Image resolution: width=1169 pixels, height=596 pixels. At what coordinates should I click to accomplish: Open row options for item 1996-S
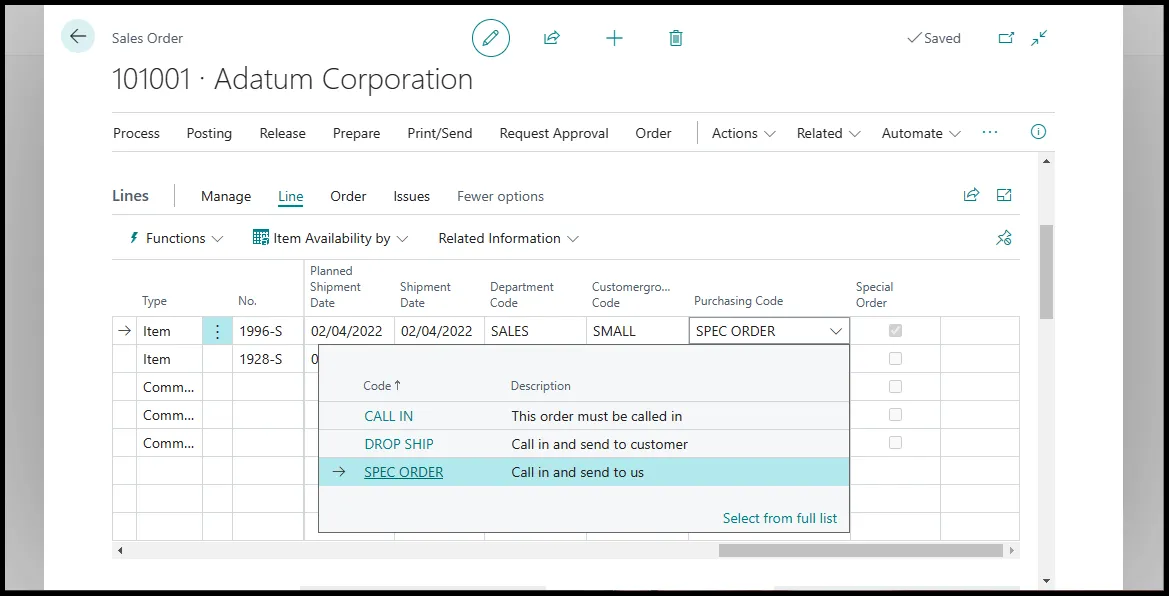click(217, 331)
